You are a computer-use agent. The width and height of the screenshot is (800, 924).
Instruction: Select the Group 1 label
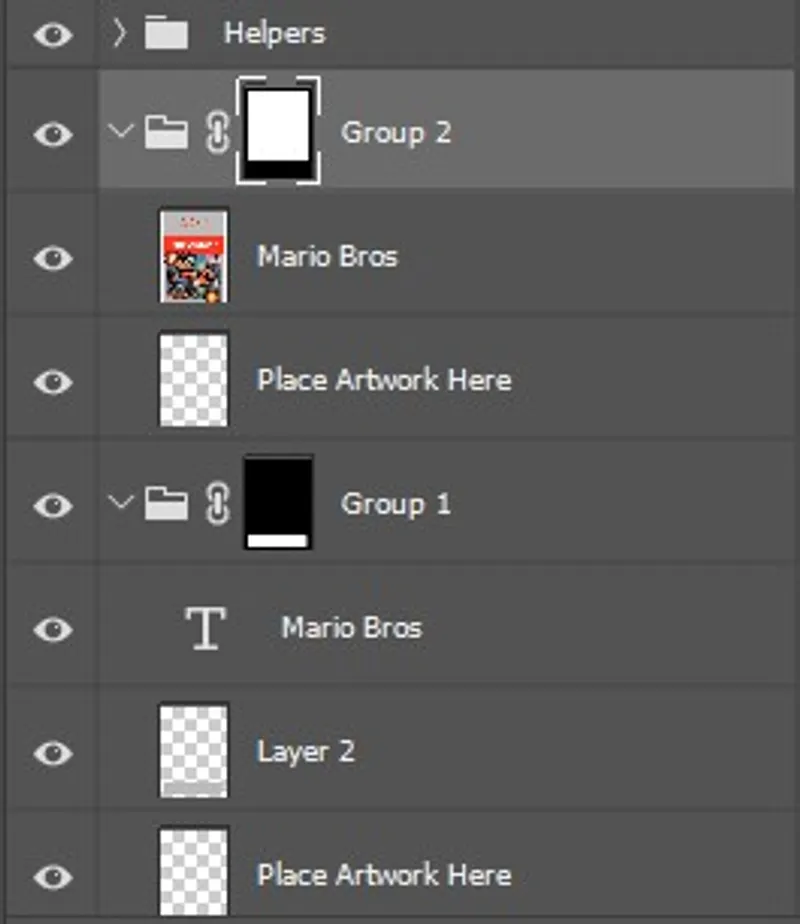pyautogui.click(x=396, y=504)
